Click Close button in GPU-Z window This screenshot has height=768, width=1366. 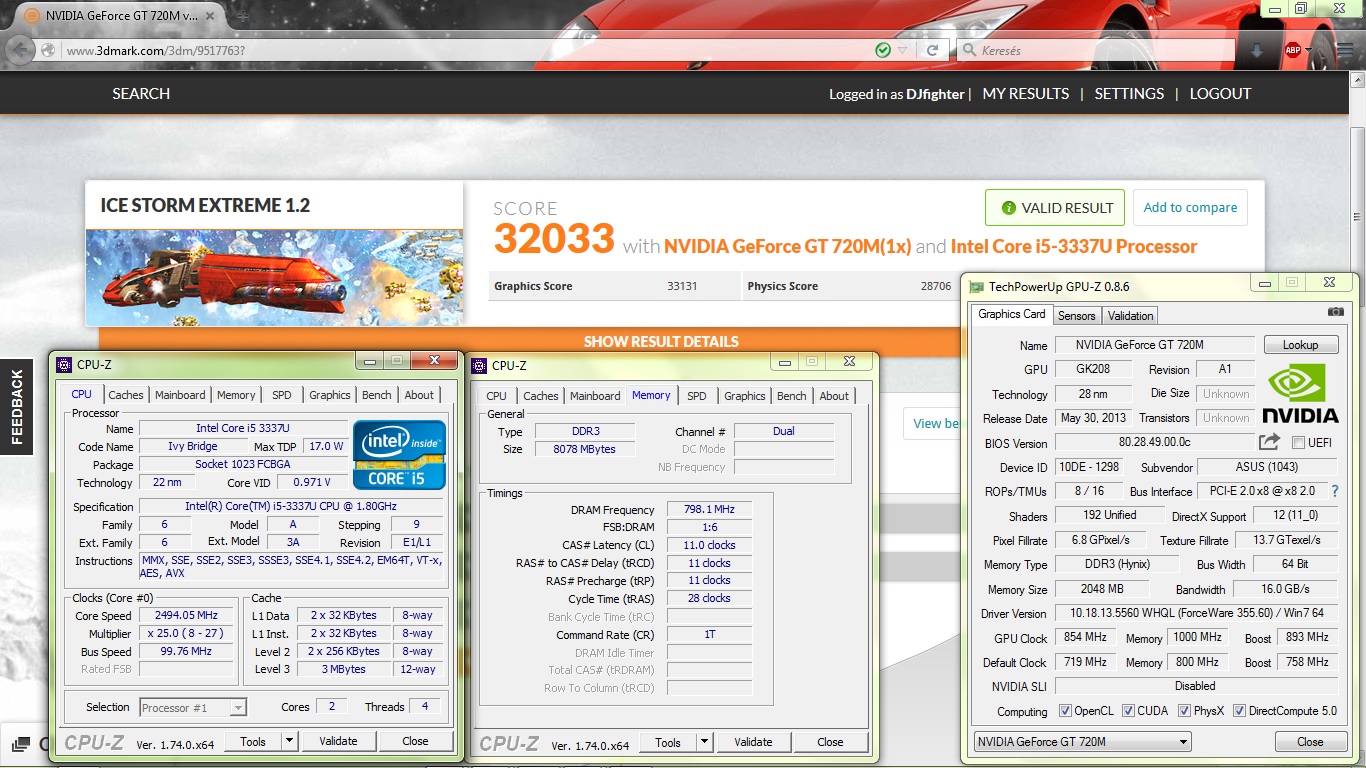[1310, 742]
